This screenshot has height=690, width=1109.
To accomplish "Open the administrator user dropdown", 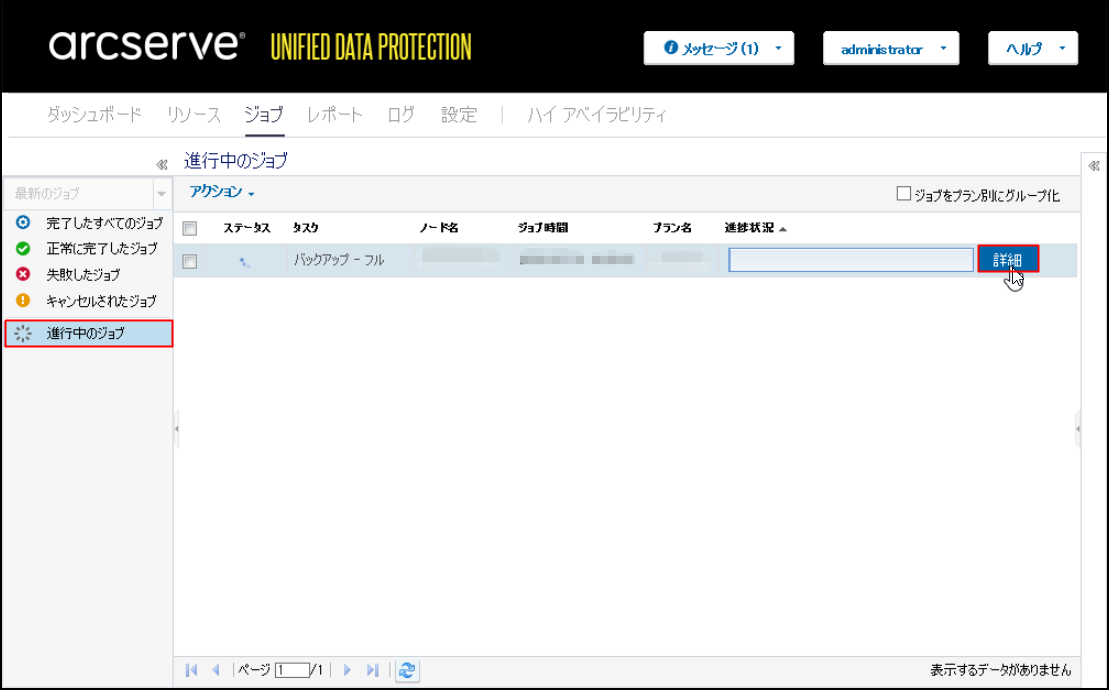I will coord(890,48).
